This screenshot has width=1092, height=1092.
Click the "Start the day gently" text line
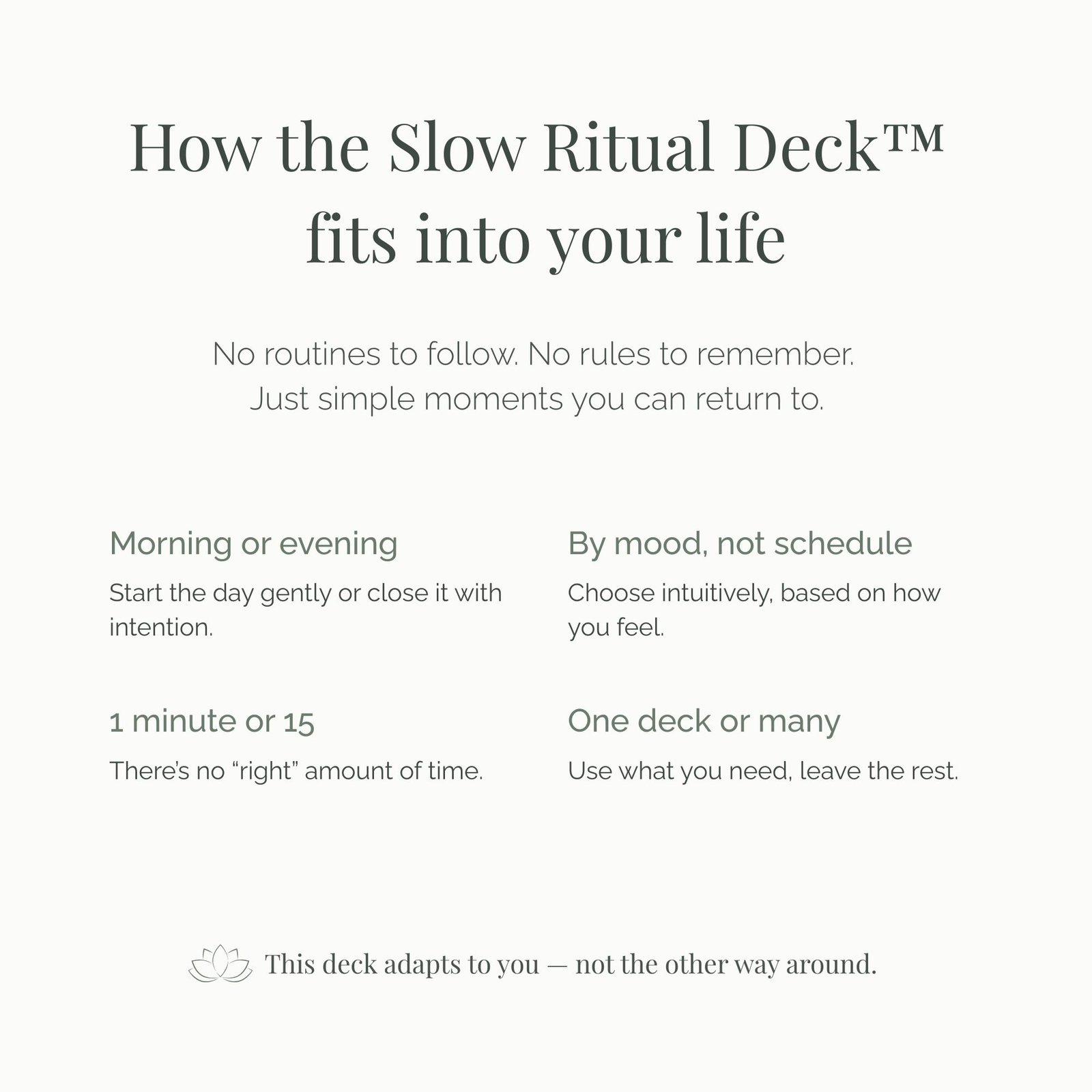coord(305,593)
